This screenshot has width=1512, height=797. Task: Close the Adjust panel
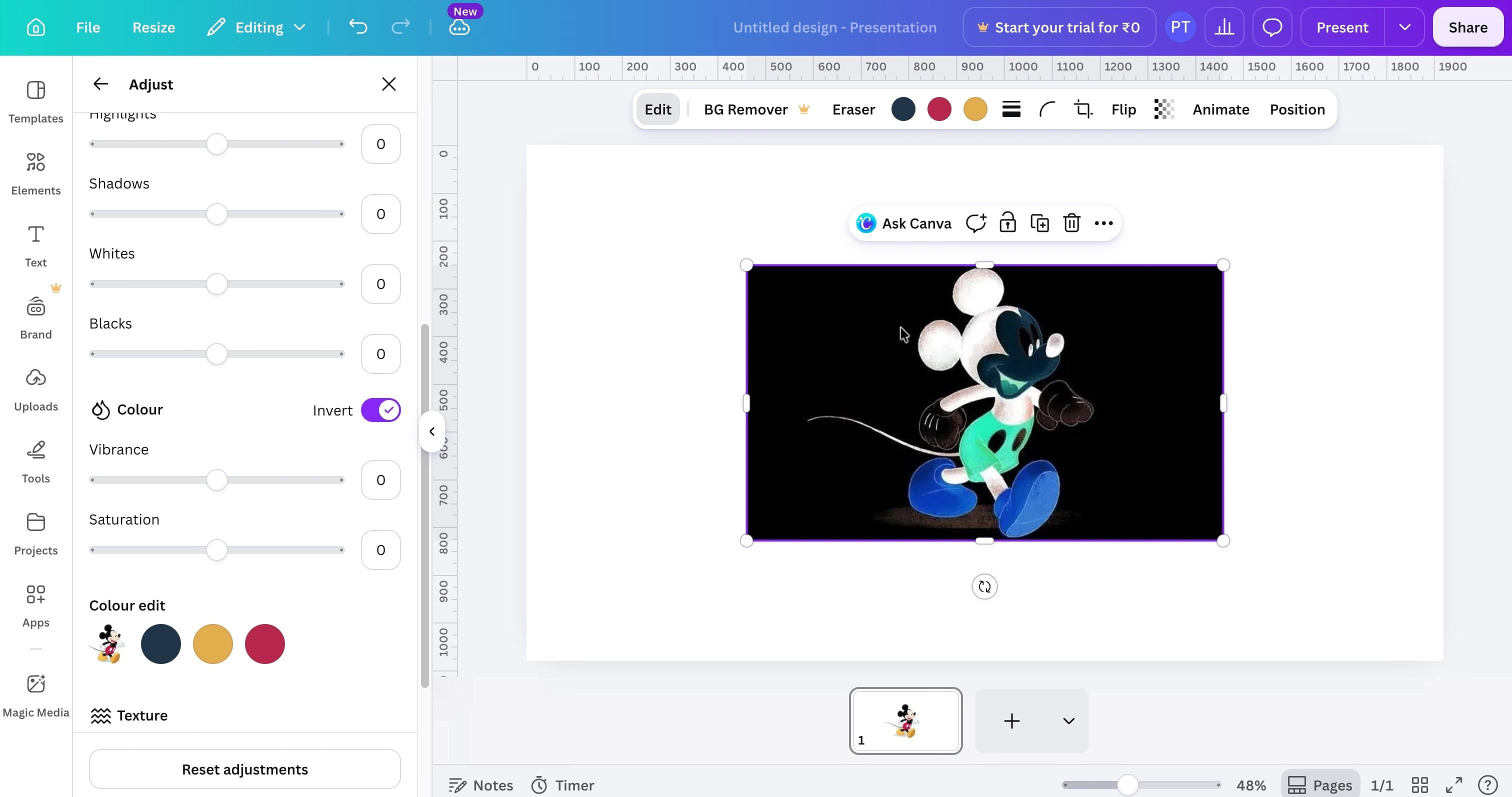click(x=388, y=84)
